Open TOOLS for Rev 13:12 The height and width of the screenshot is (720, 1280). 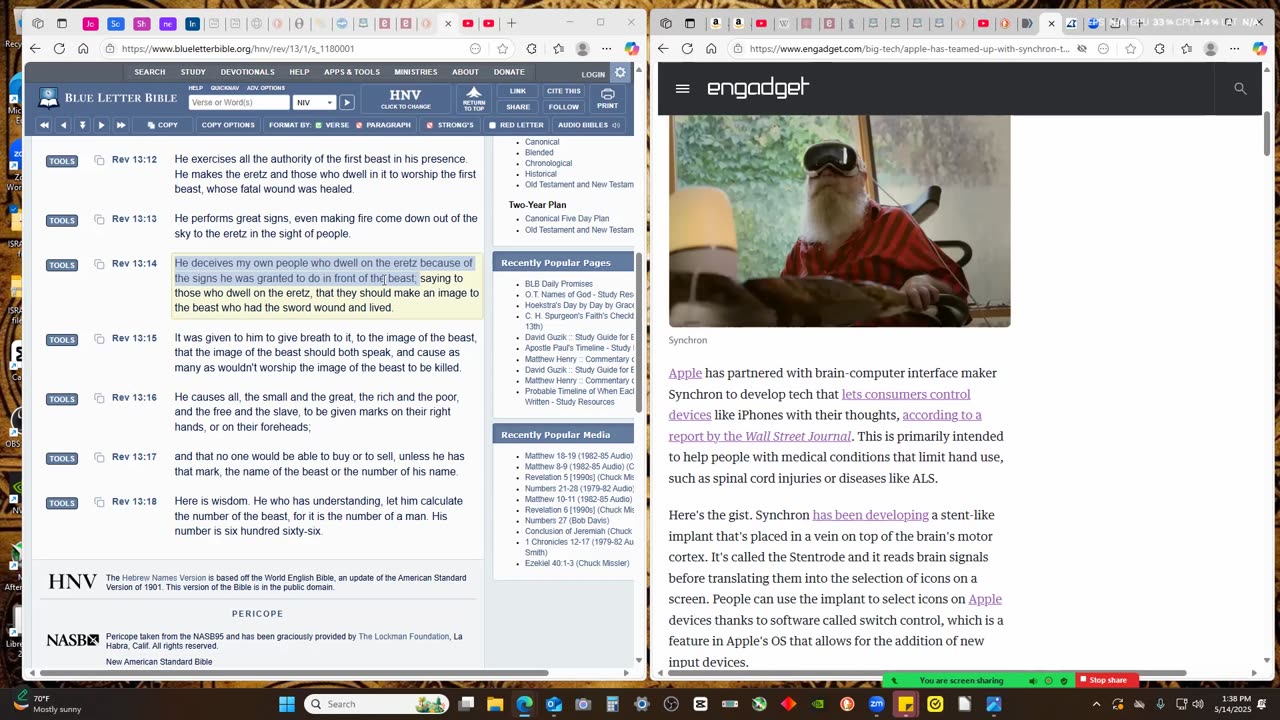click(x=62, y=161)
